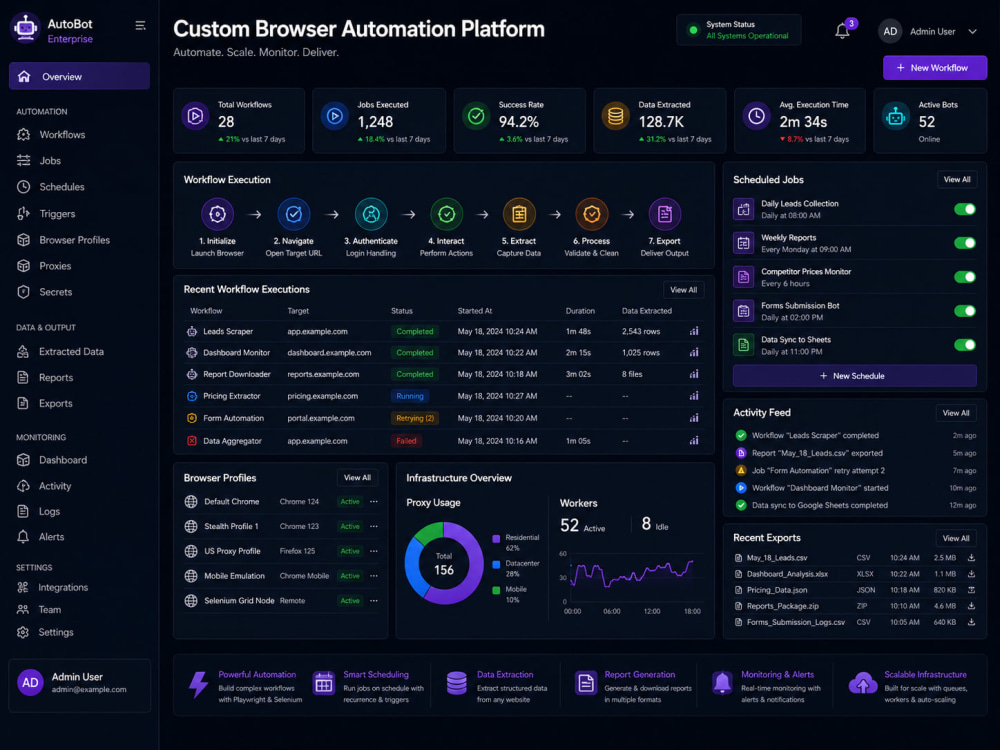Collapse the sidebar with the menu icon
The width and height of the screenshot is (1000, 750).
[140, 26]
